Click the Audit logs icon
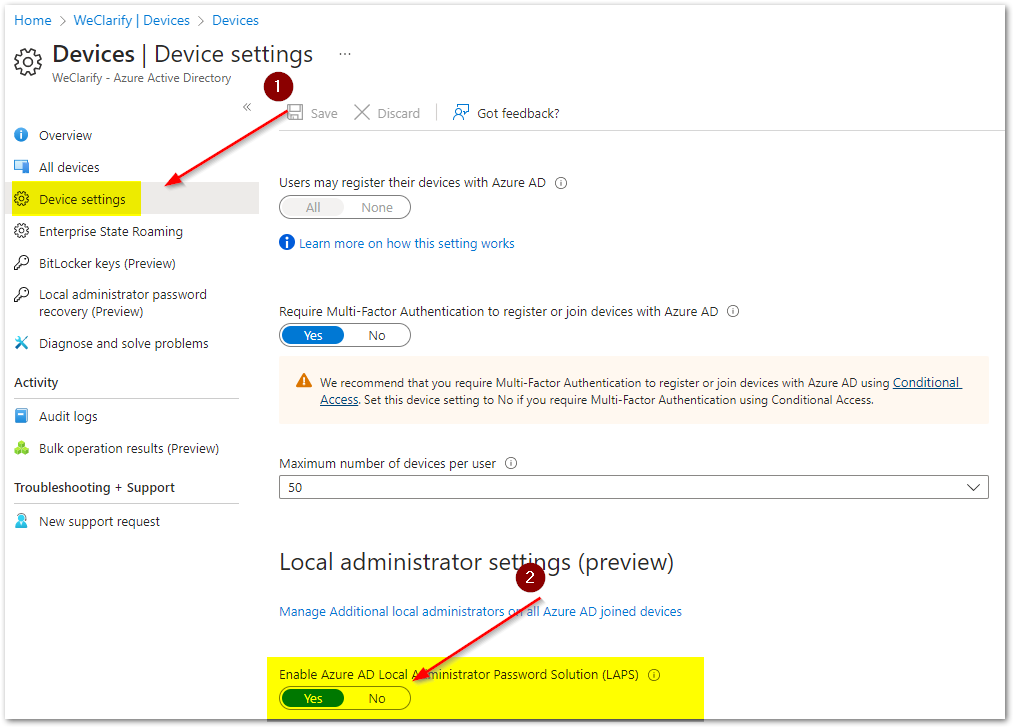Screen dimensions: 1014x728 pyautogui.click(x=21, y=416)
